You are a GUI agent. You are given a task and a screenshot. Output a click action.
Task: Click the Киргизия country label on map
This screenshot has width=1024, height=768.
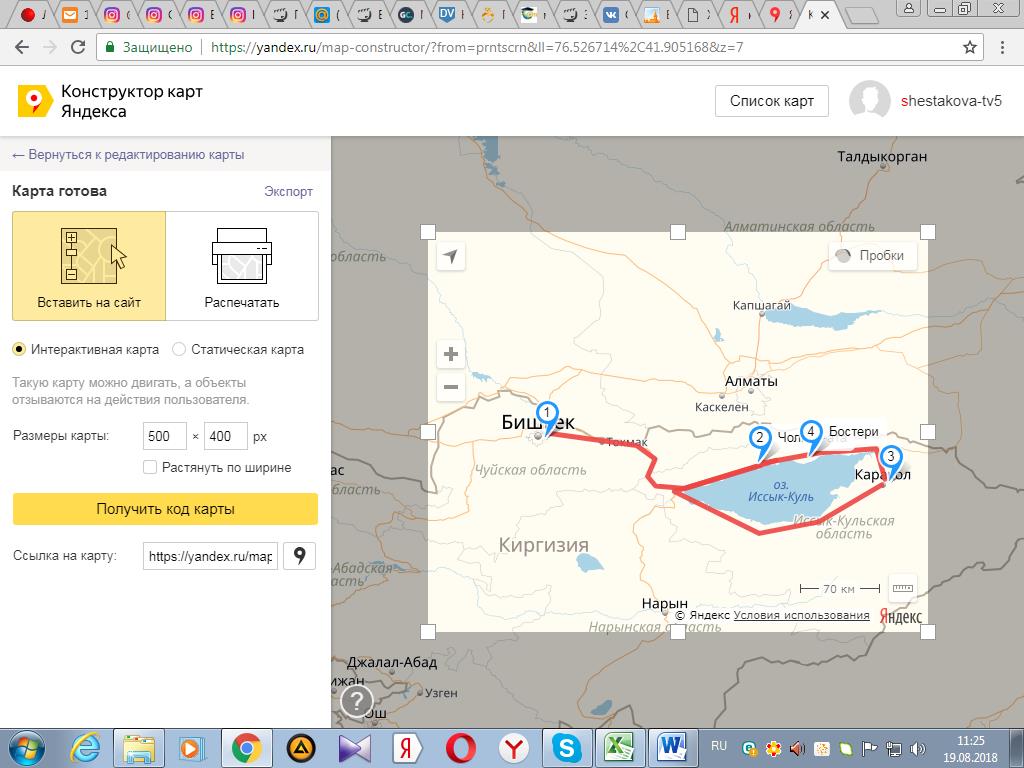pos(543,545)
